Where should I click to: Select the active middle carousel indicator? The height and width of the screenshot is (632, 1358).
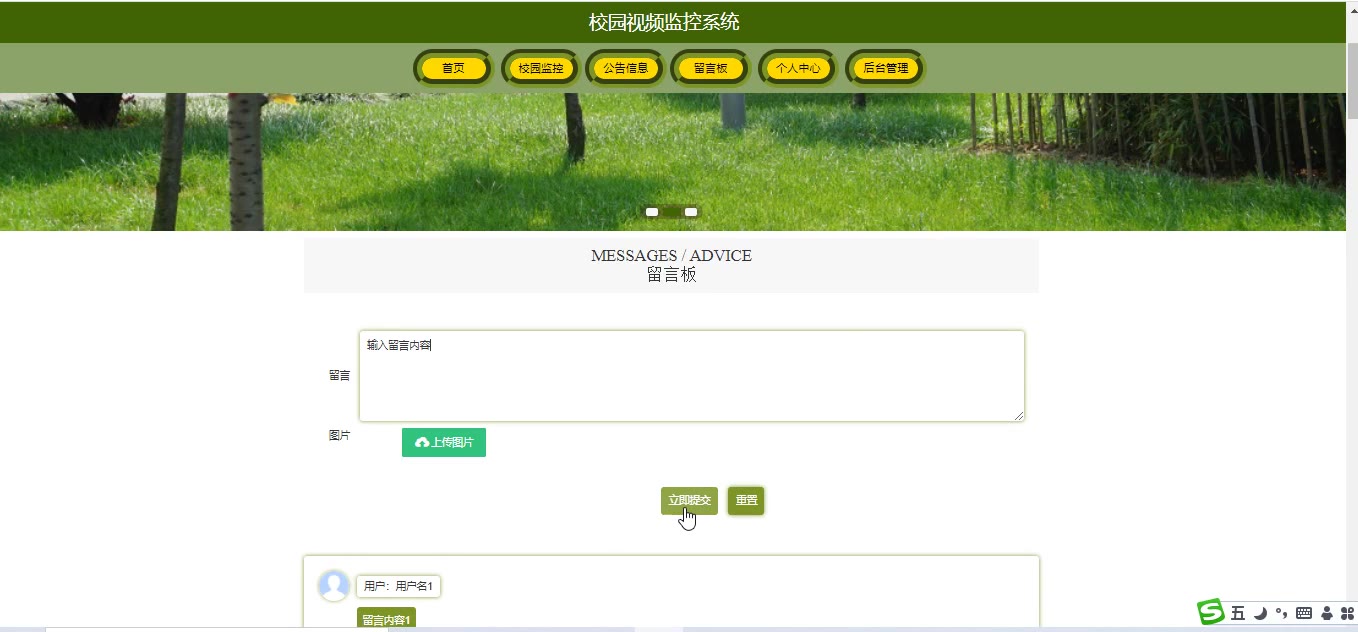pos(671,212)
